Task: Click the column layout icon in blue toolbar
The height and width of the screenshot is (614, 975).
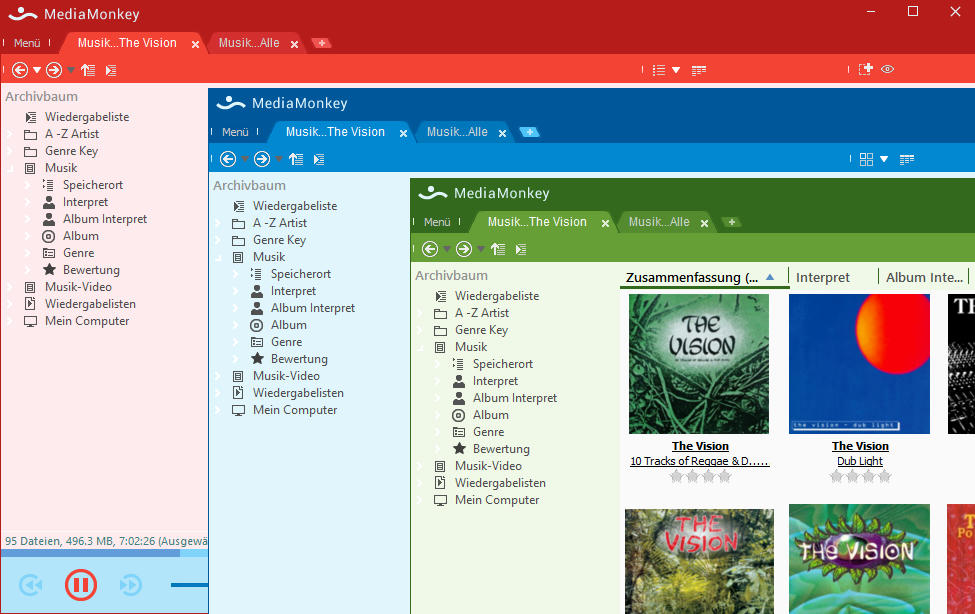Action: tap(907, 159)
